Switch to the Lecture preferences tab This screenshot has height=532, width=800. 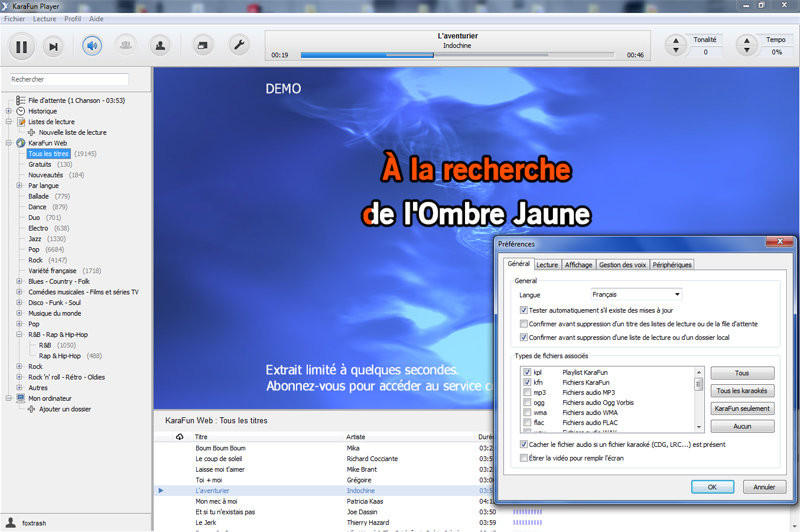[547, 265]
